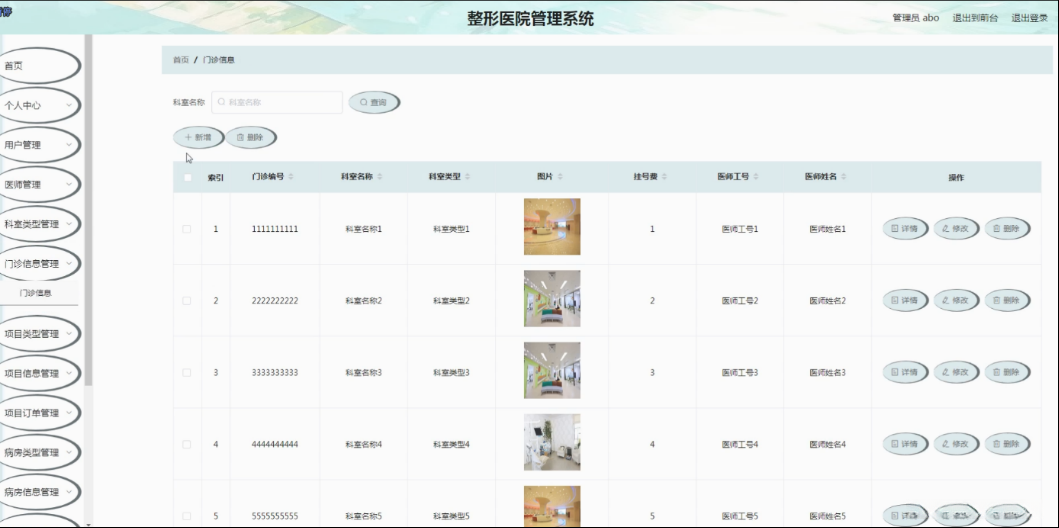Expand 病房类型管理 sidebar menu
1059x528 pixels.
tap(39, 452)
